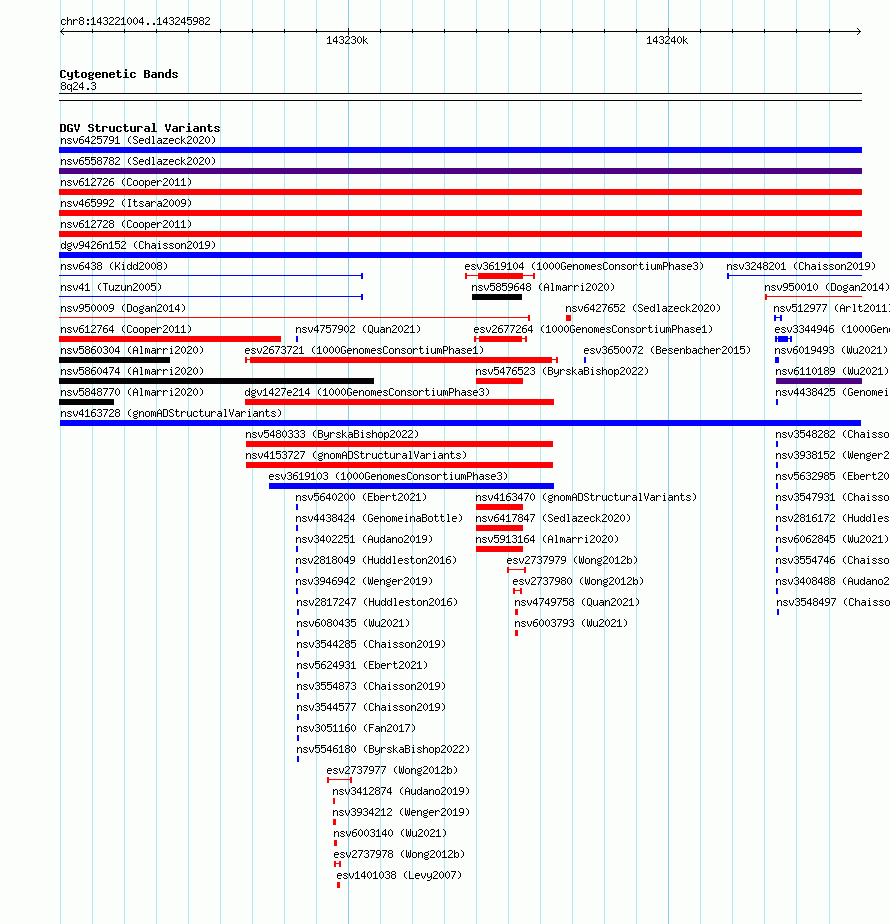This screenshot has width=890, height=924.
Task: Open nsv5546180 (ByrskaBishop2022) variant label
Action: click(x=383, y=750)
